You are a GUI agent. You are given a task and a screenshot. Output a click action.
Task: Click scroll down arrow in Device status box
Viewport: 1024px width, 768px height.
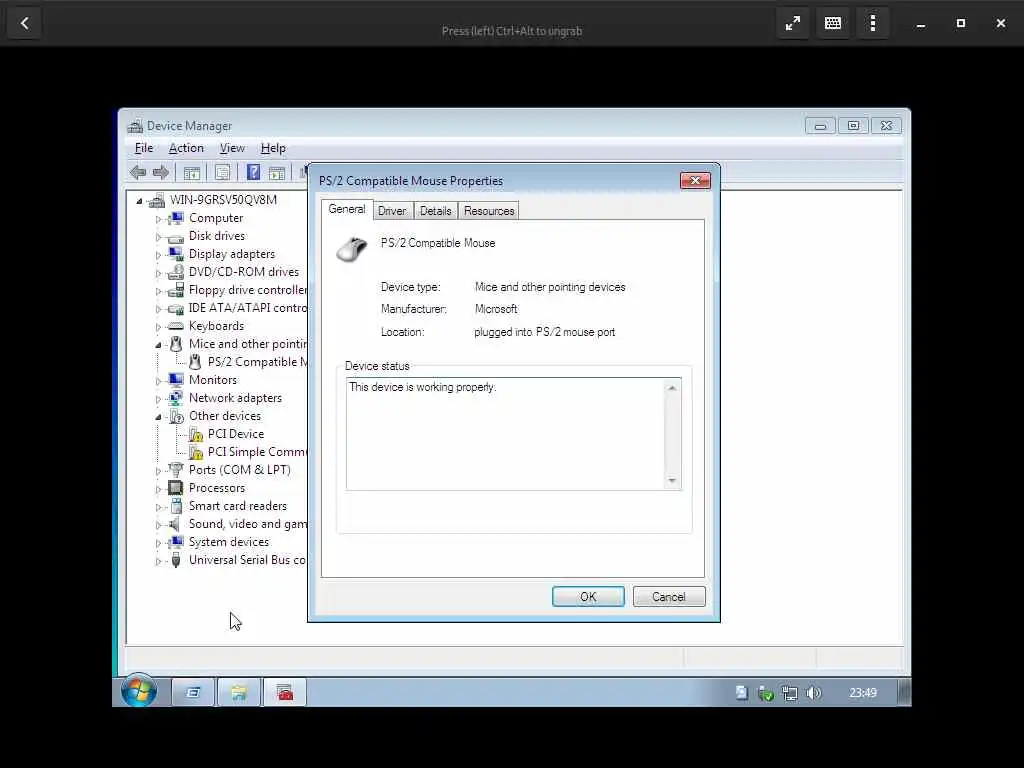point(672,481)
